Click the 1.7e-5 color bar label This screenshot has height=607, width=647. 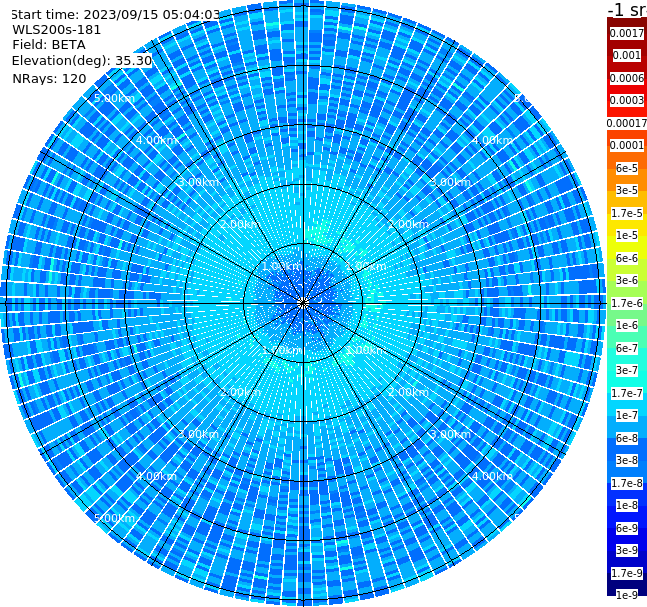tap(627, 213)
